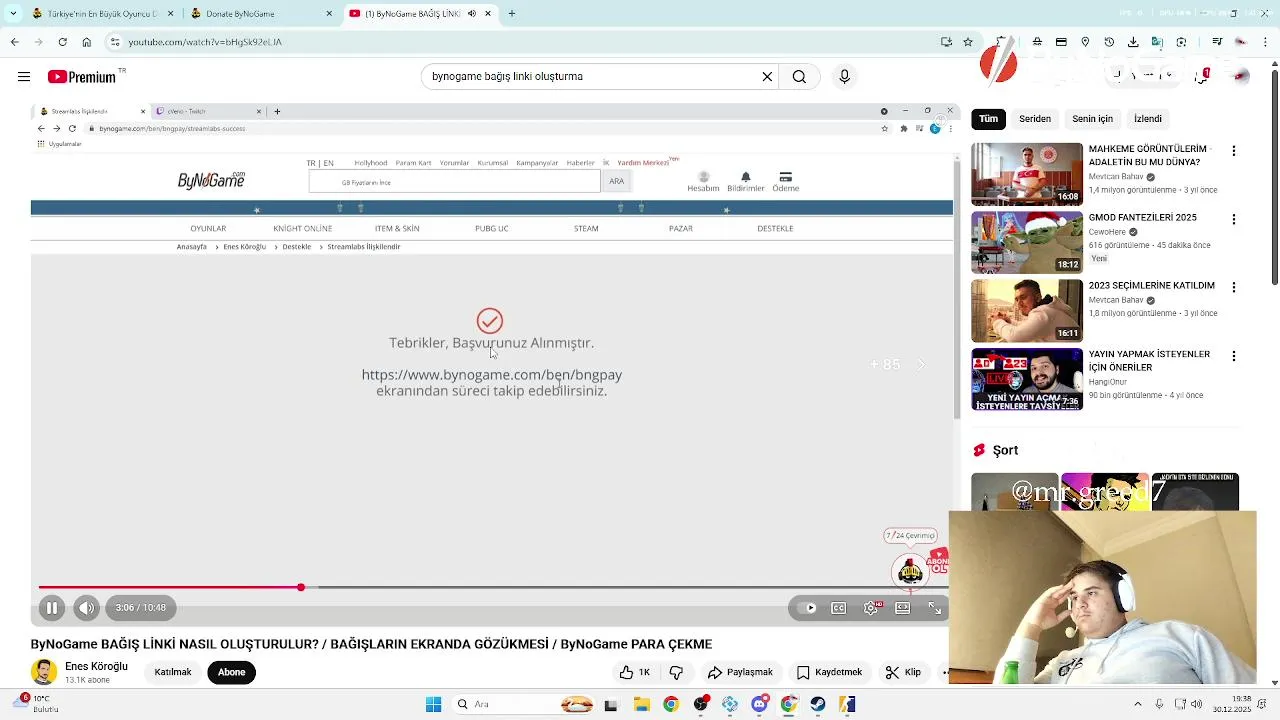Subscribe with the Abone button
This screenshot has width=1280, height=720.
coord(231,672)
